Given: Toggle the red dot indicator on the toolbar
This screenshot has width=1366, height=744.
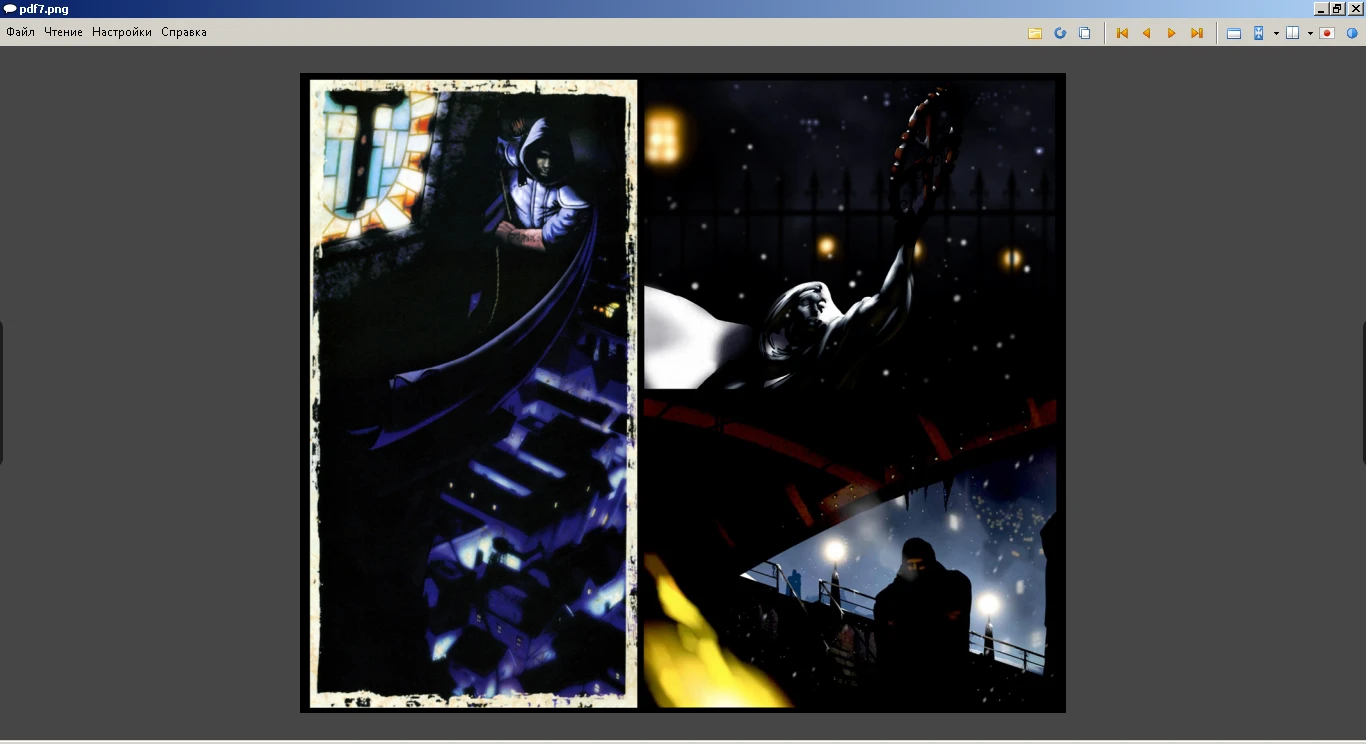Looking at the screenshot, I should click(x=1326, y=32).
